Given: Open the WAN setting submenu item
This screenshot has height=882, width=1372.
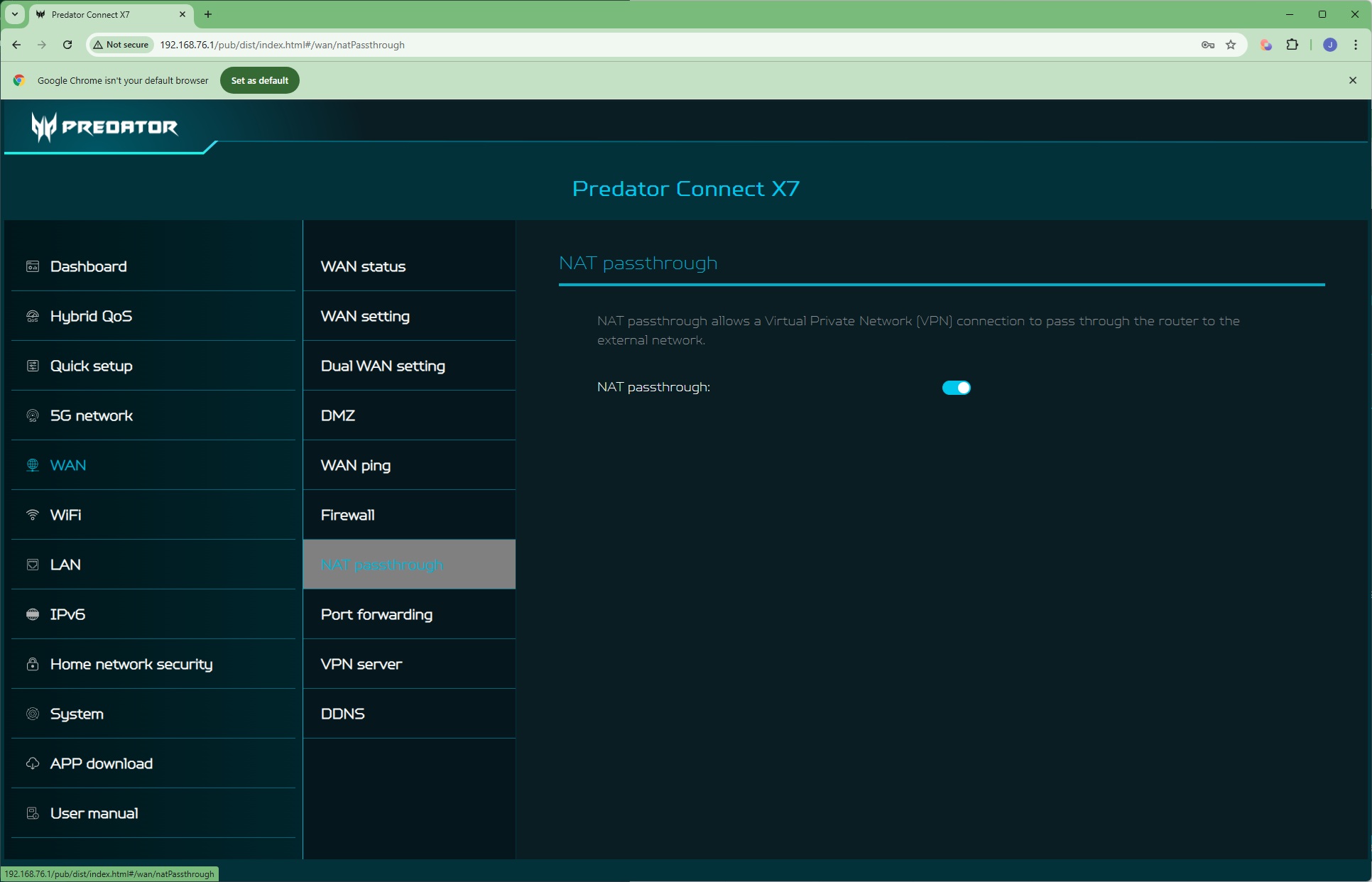Looking at the screenshot, I should pos(365,316).
